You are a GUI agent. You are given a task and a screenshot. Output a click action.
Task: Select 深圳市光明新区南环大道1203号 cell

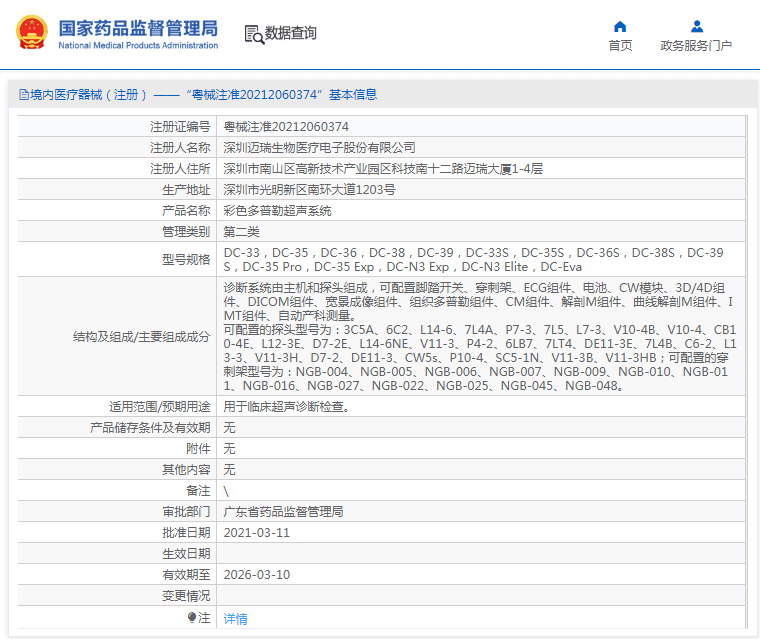pyautogui.click(x=480, y=190)
